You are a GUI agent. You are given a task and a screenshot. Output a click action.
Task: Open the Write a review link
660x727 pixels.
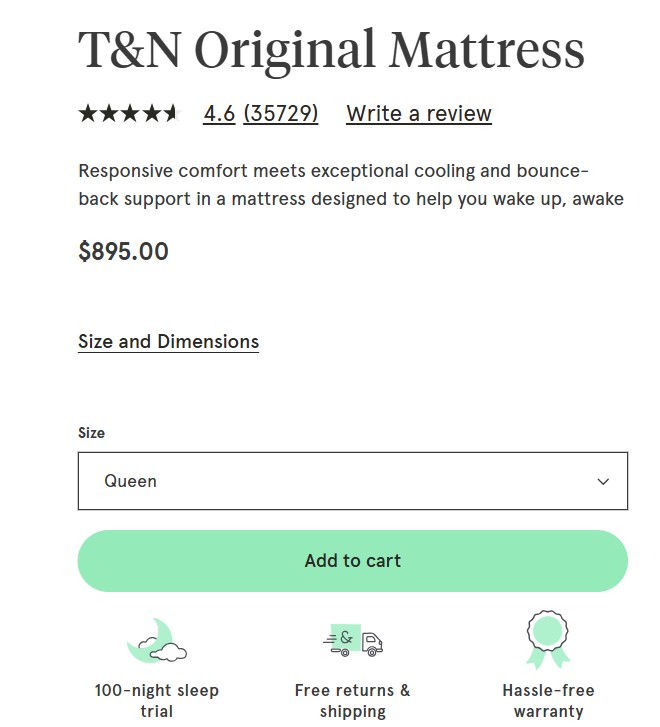tap(419, 114)
